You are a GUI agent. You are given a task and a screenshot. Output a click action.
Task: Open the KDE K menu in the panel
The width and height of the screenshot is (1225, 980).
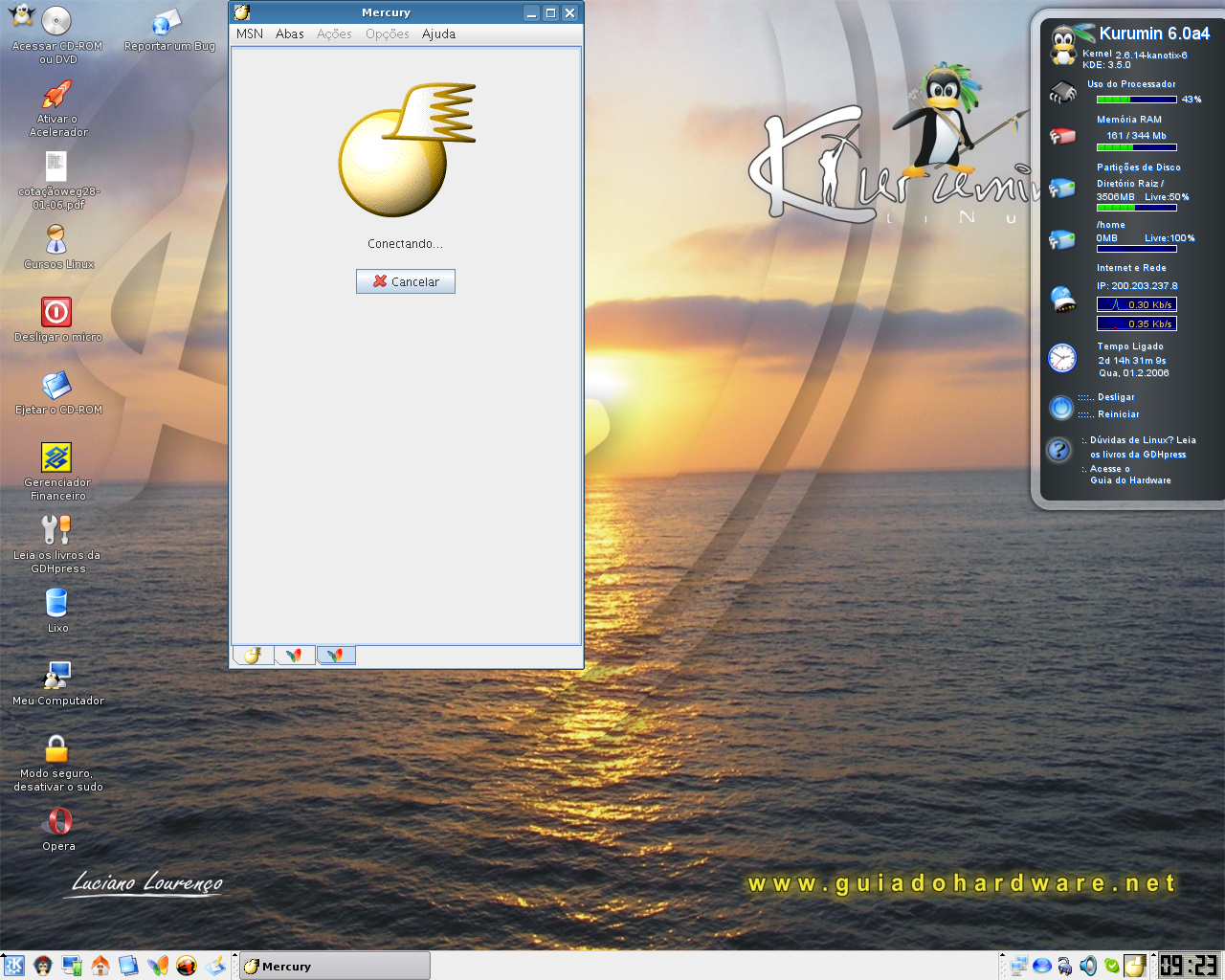click(13, 966)
